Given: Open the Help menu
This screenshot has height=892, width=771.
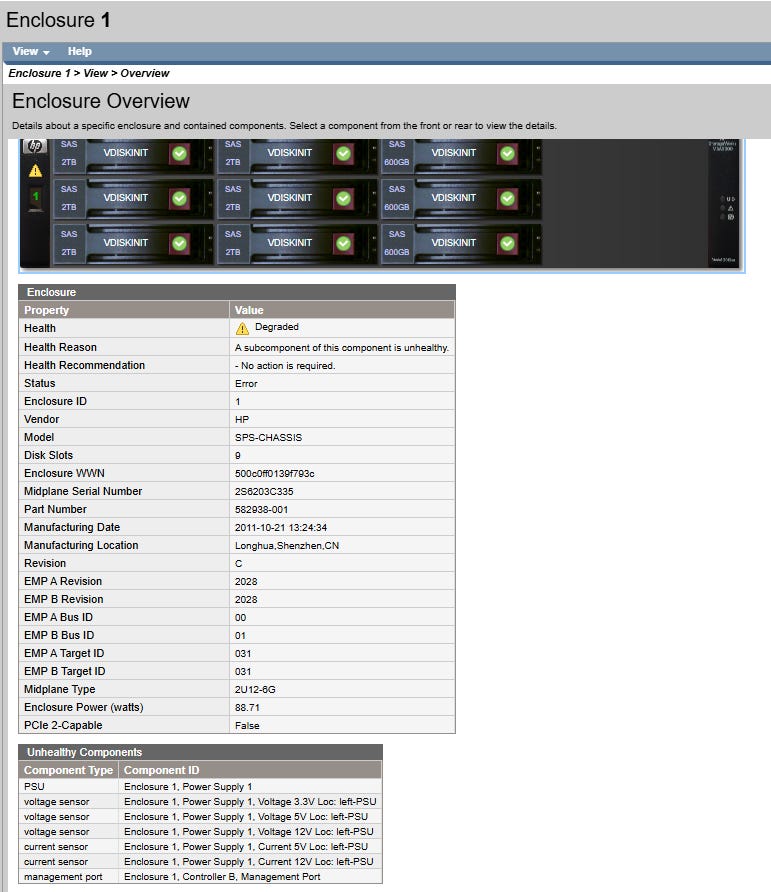Looking at the screenshot, I should [x=80, y=51].
